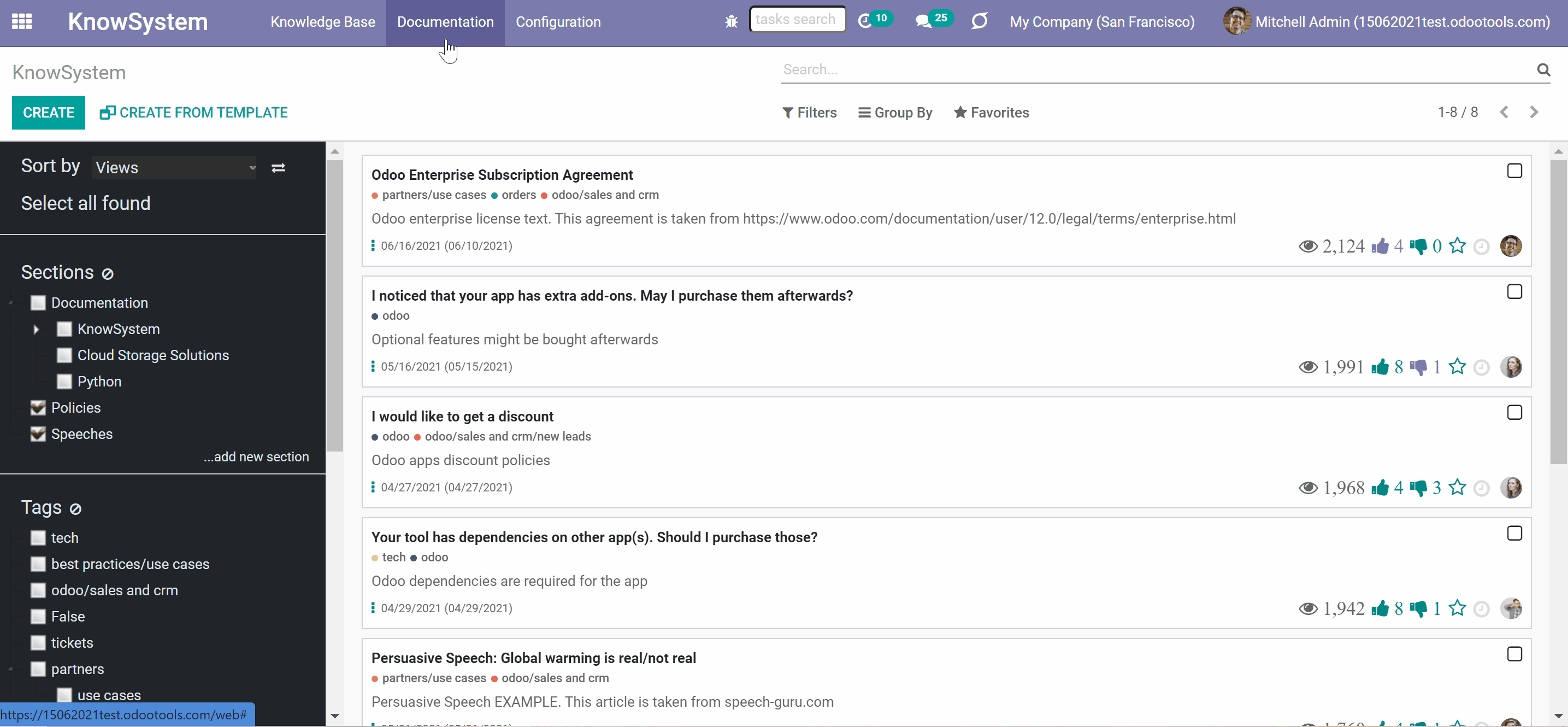Click the debug bug icon
This screenshot has width=1568, height=727.
tap(731, 22)
